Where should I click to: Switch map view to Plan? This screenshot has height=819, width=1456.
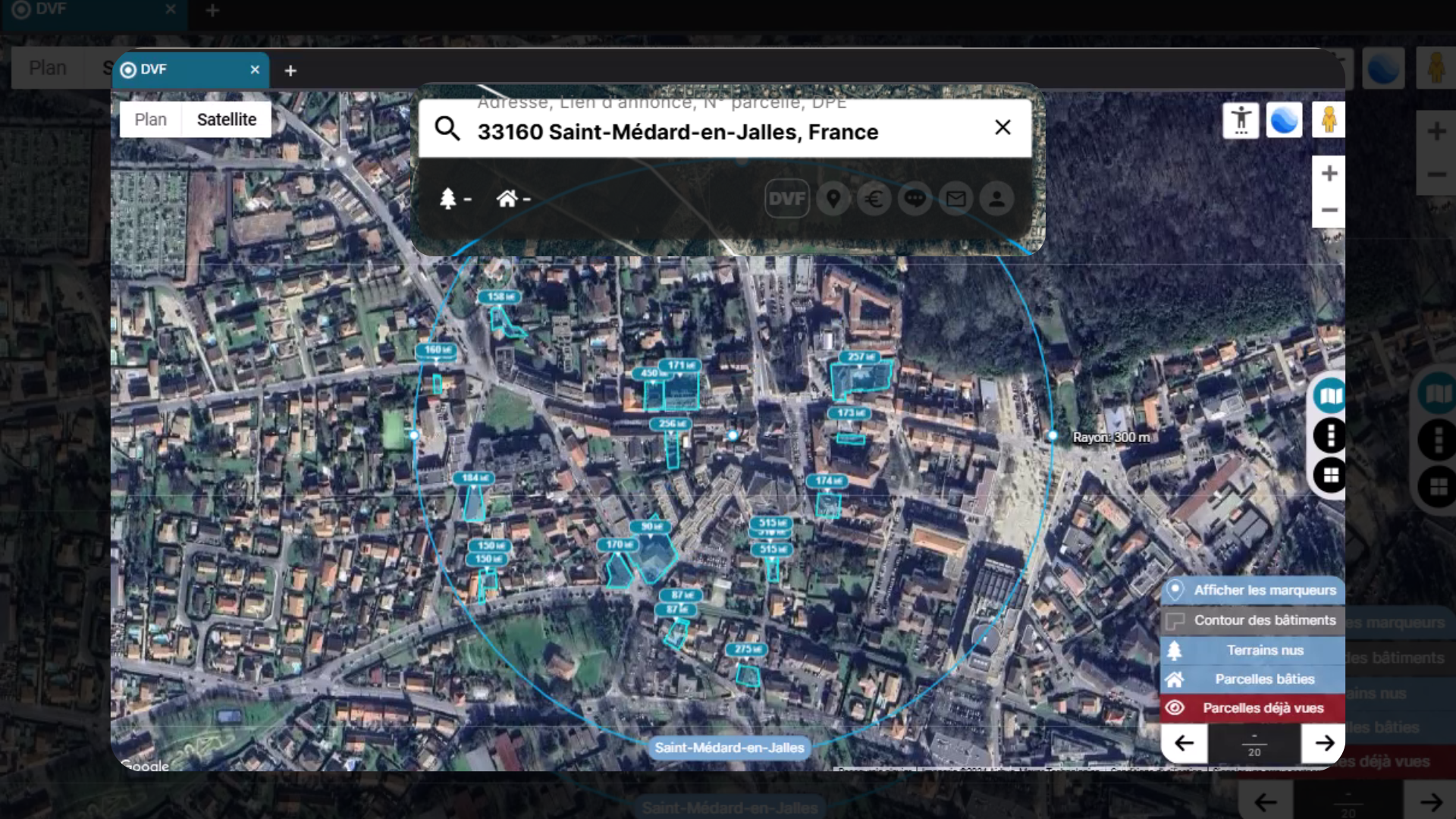(150, 120)
